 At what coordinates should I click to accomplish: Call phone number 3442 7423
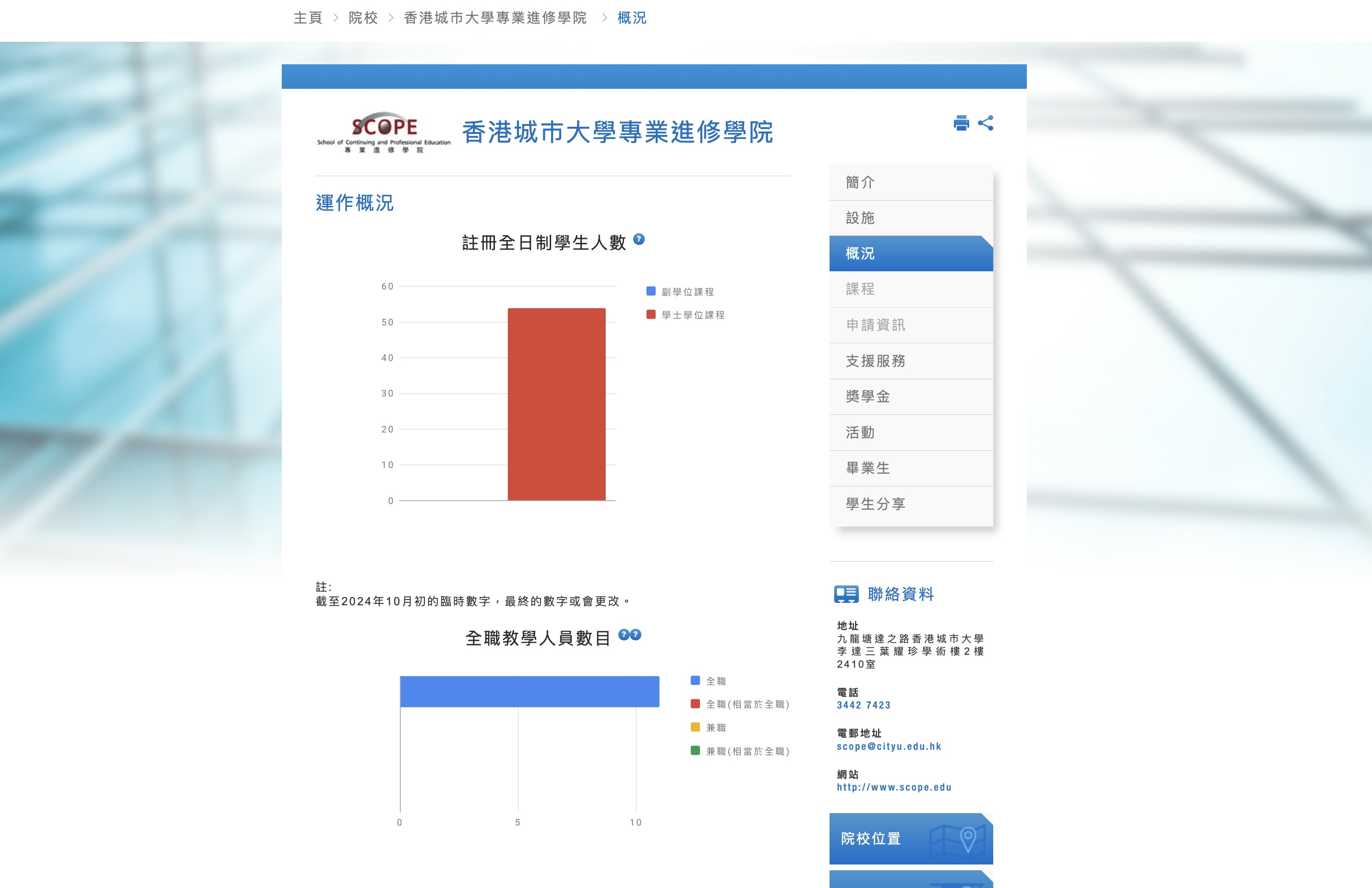864,705
